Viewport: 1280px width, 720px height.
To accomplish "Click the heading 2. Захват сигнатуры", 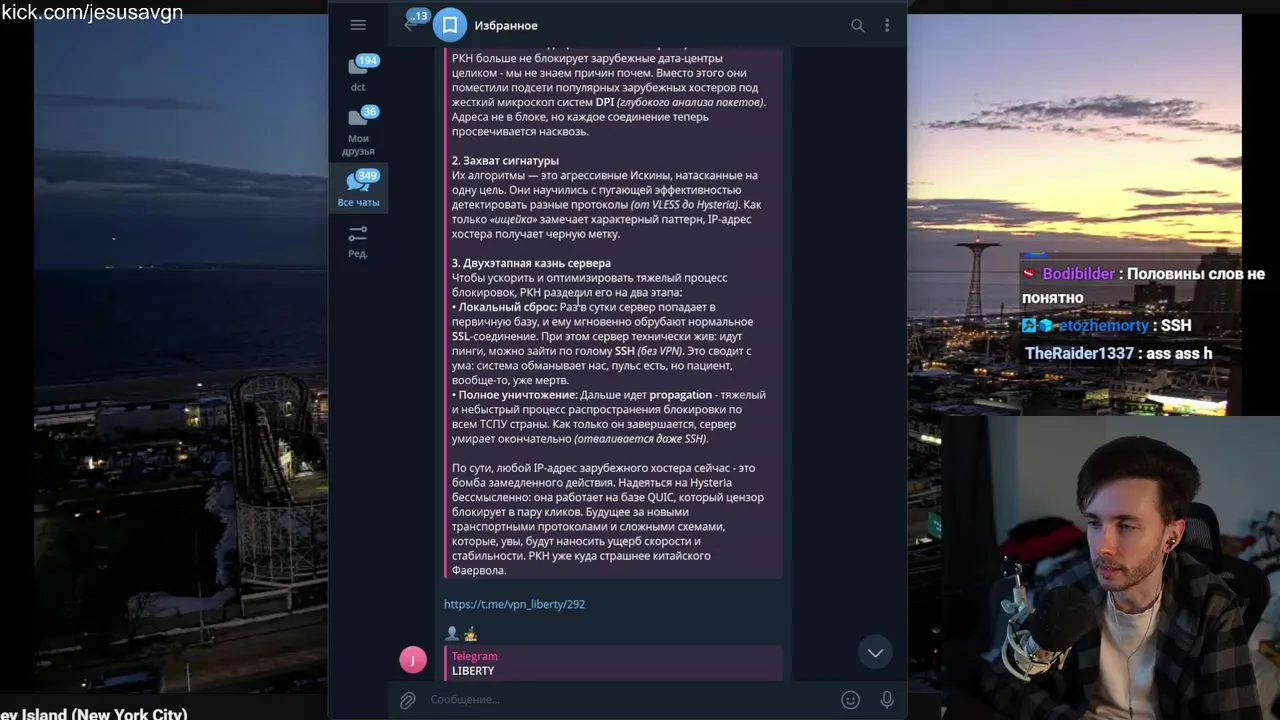I will click(x=505, y=161).
